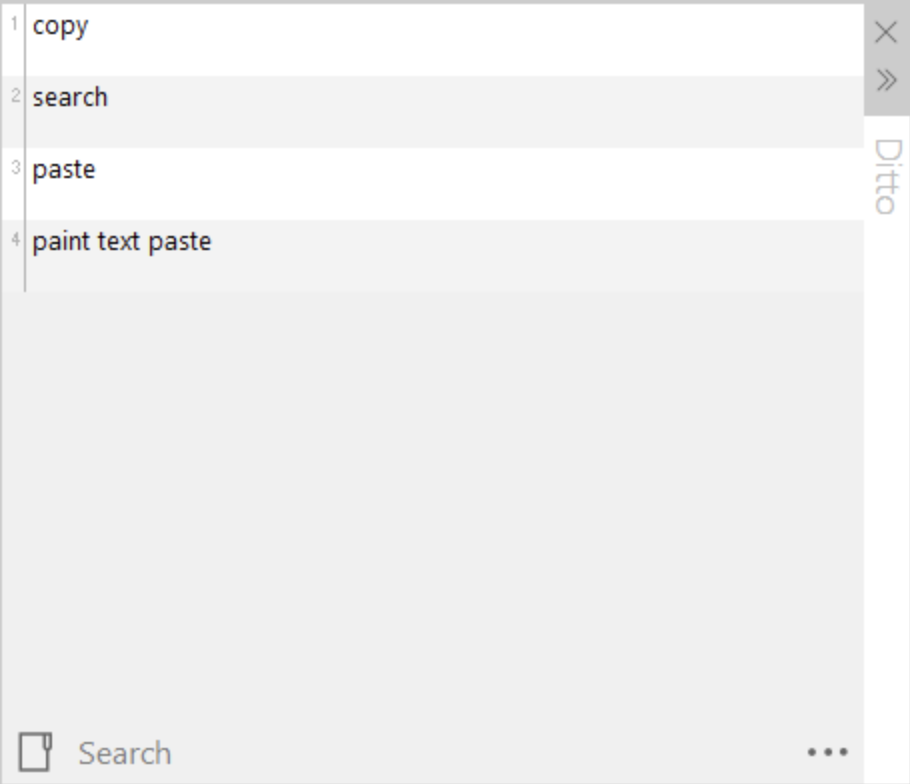910x784 pixels.
Task: Click the vertical divider beside the row numbers
Action: 25,150
